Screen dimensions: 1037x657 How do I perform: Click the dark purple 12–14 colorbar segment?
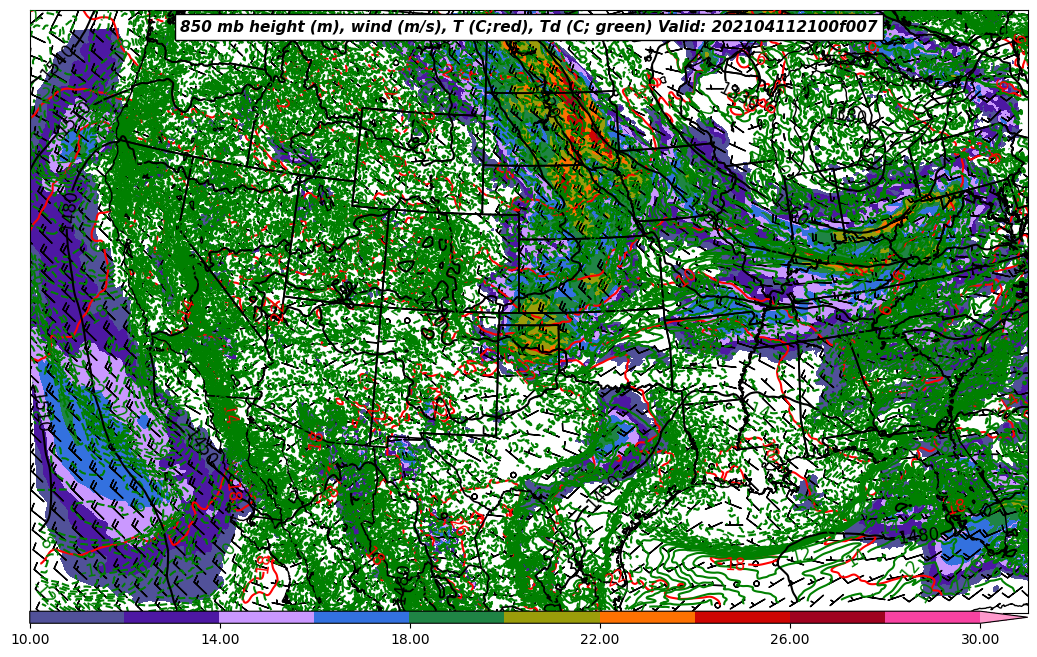[x=172, y=617]
